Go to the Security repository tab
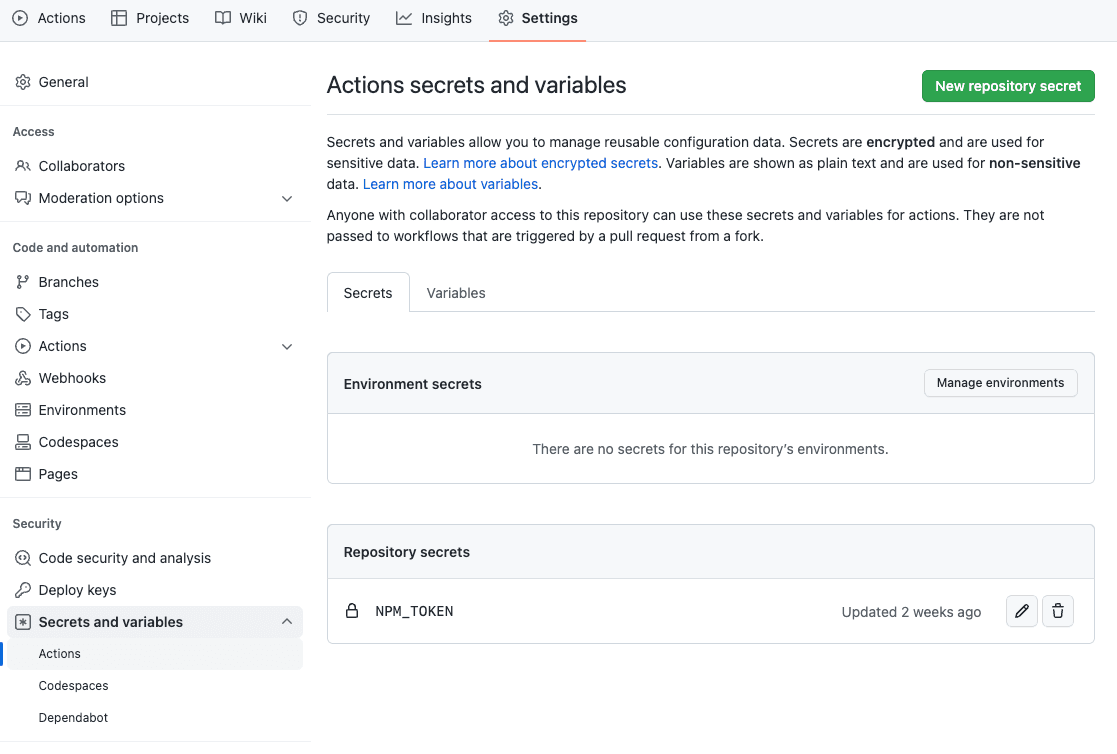The height and width of the screenshot is (754, 1117). (x=331, y=18)
